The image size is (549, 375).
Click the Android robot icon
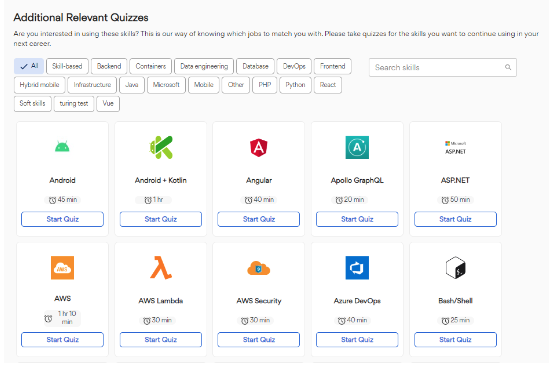[x=62, y=146]
